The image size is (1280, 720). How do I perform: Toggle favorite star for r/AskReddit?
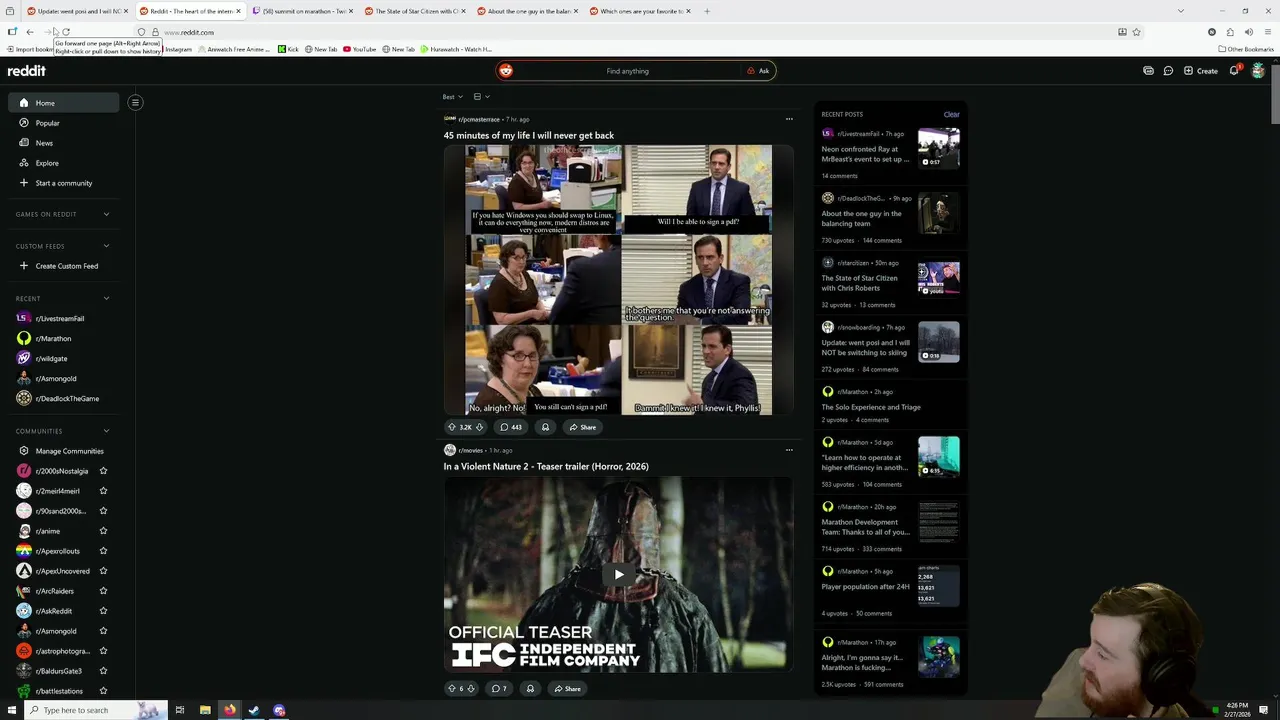coord(103,611)
